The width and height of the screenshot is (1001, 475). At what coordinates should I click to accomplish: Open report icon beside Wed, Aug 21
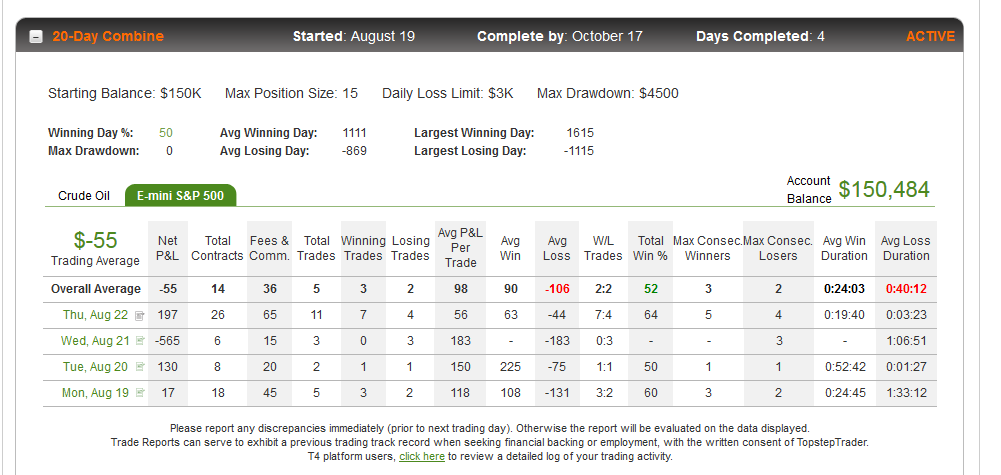(x=140, y=341)
